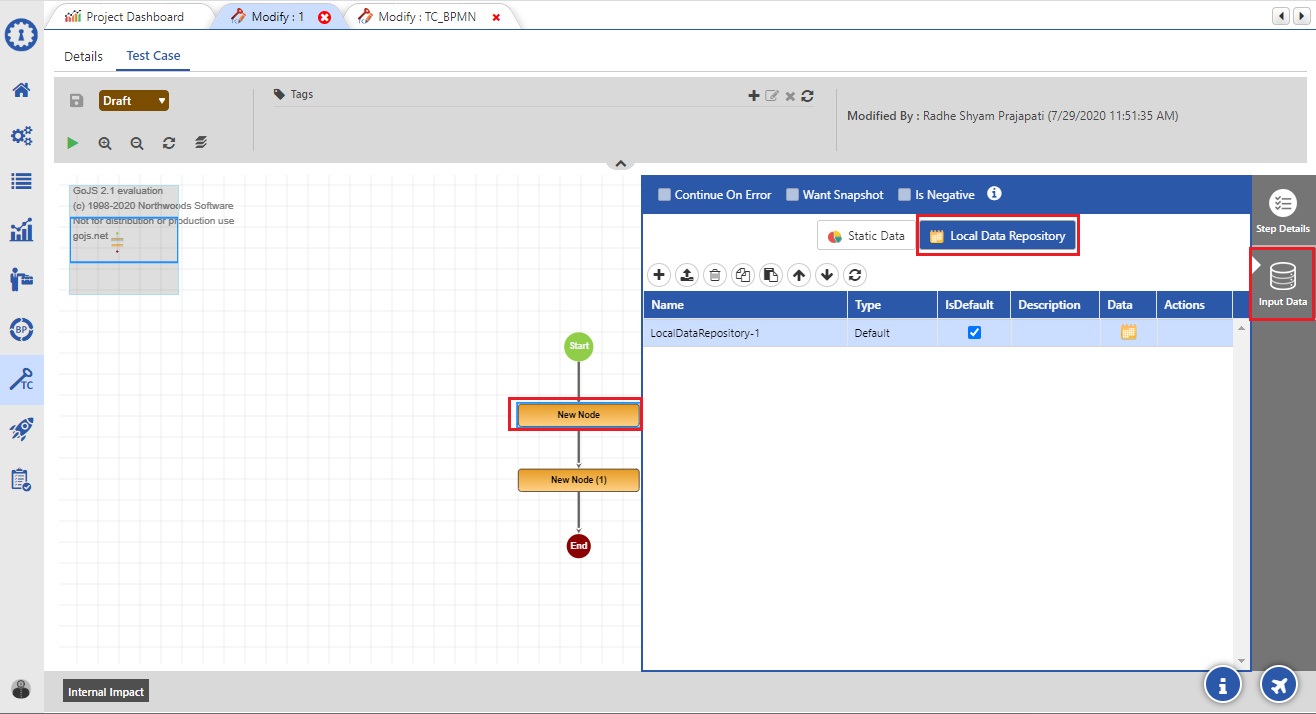
Task: Click the Internal Impact button
Action: tap(106, 691)
